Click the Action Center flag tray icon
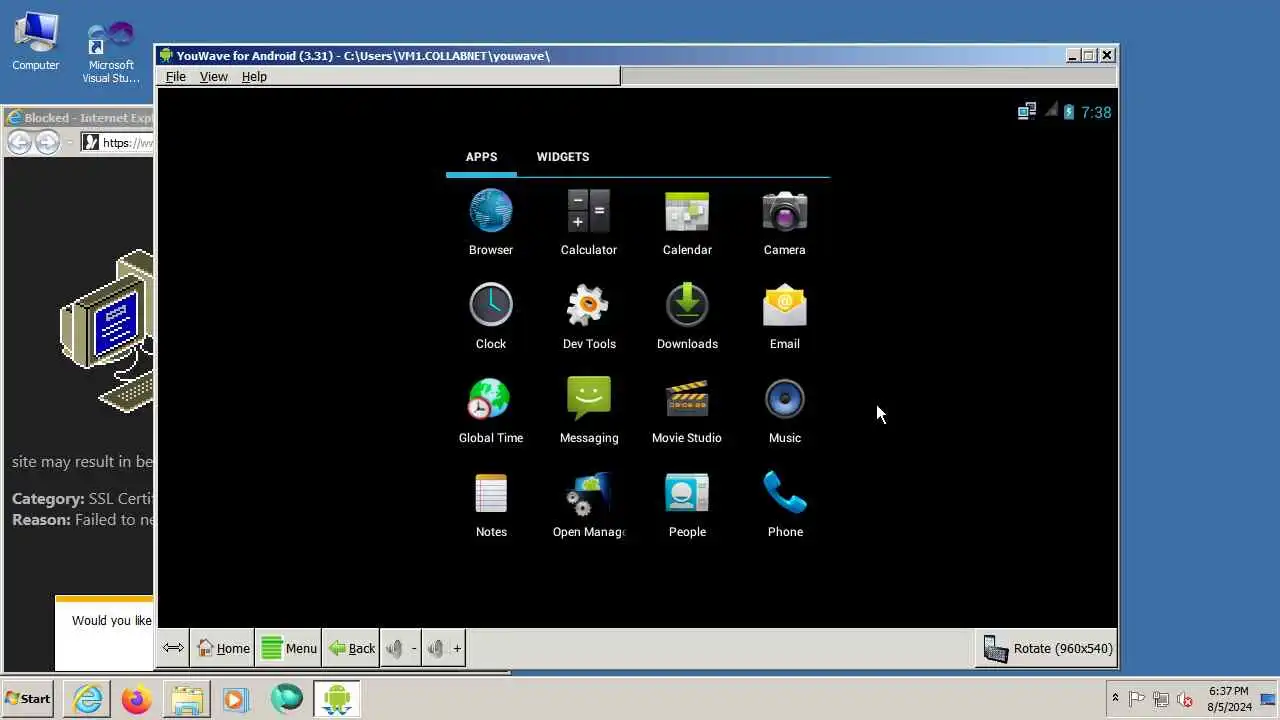The width and height of the screenshot is (1280, 720). pos(1137,699)
